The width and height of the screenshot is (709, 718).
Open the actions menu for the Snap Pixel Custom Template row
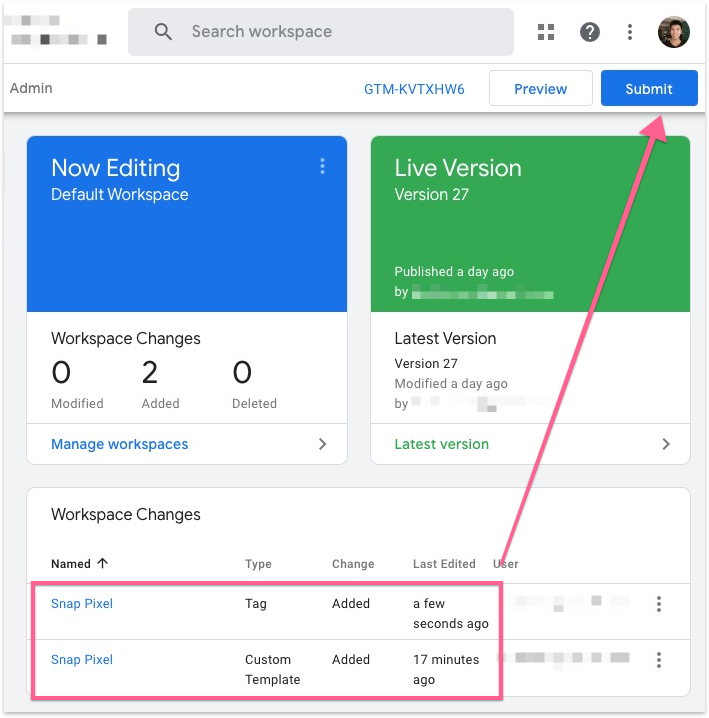pos(658,660)
